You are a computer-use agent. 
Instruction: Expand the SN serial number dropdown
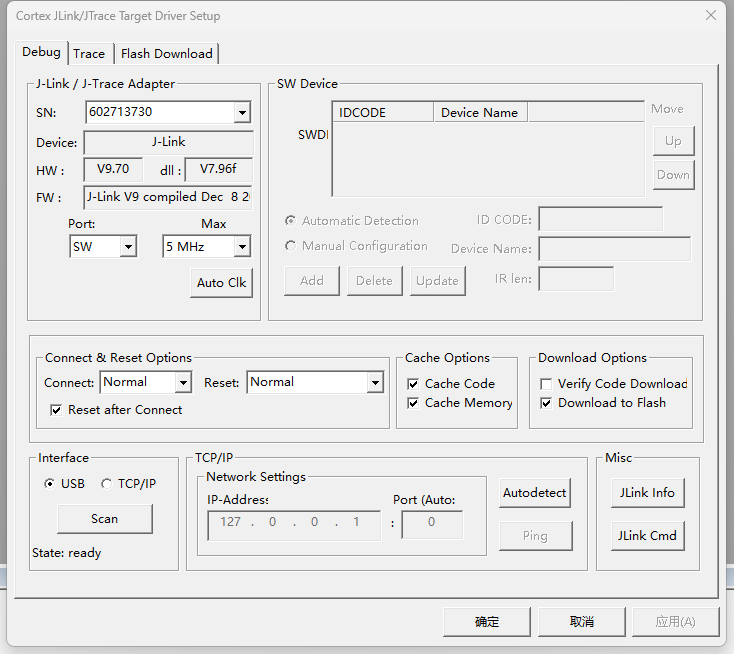(242, 112)
